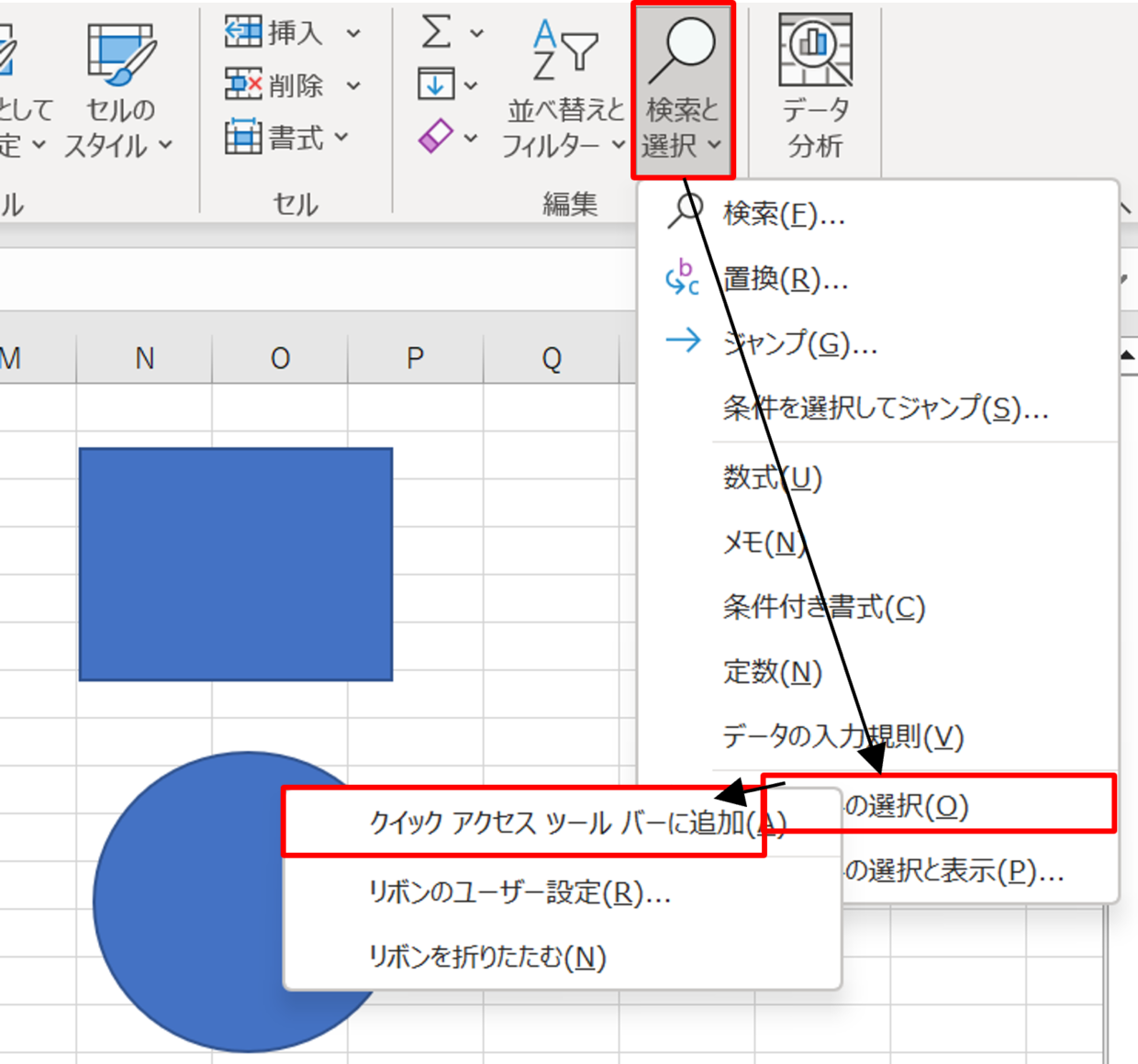
Task: Select データの入力規則(V) menu item
Action: point(878,736)
